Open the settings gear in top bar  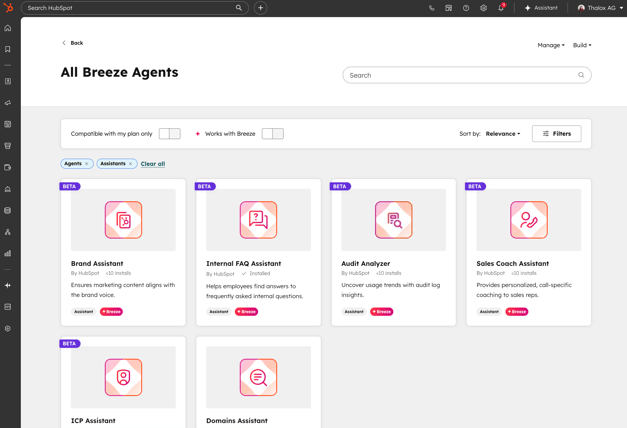pyautogui.click(x=483, y=8)
